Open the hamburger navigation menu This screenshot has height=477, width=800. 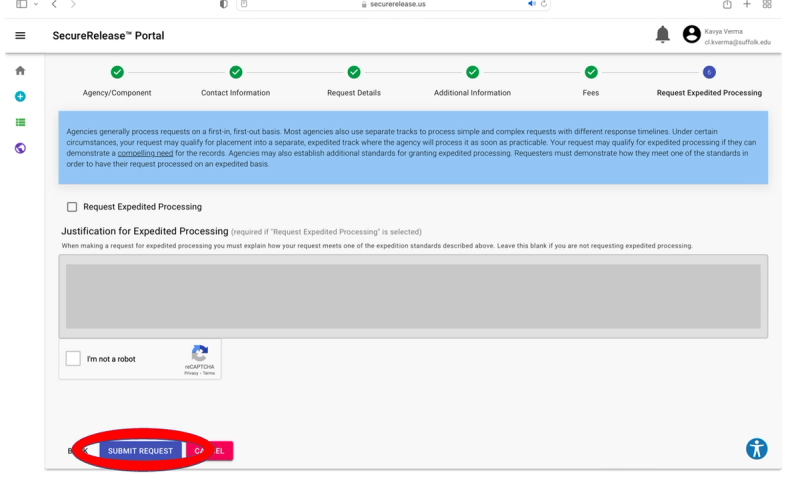(x=20, y=36)
